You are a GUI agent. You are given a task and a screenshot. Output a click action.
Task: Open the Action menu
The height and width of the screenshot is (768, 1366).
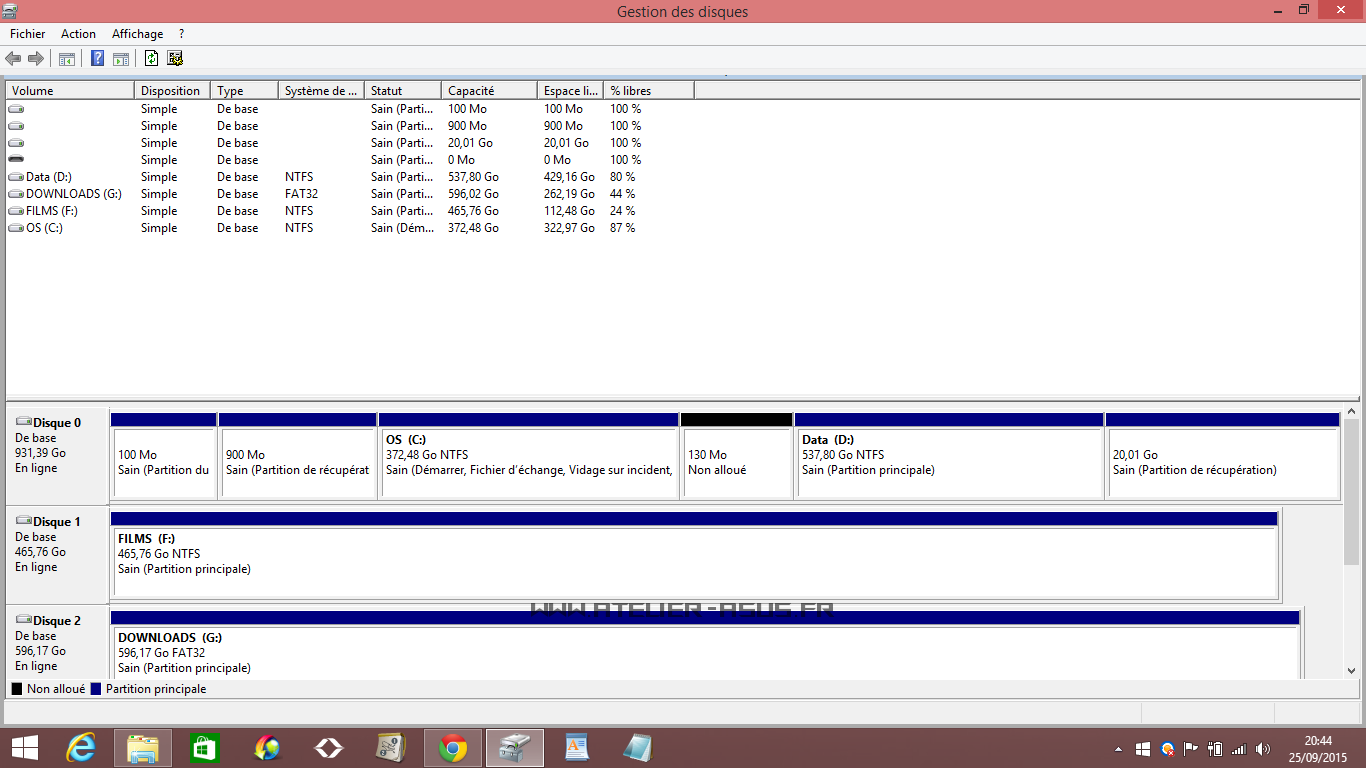coord(78,34)
